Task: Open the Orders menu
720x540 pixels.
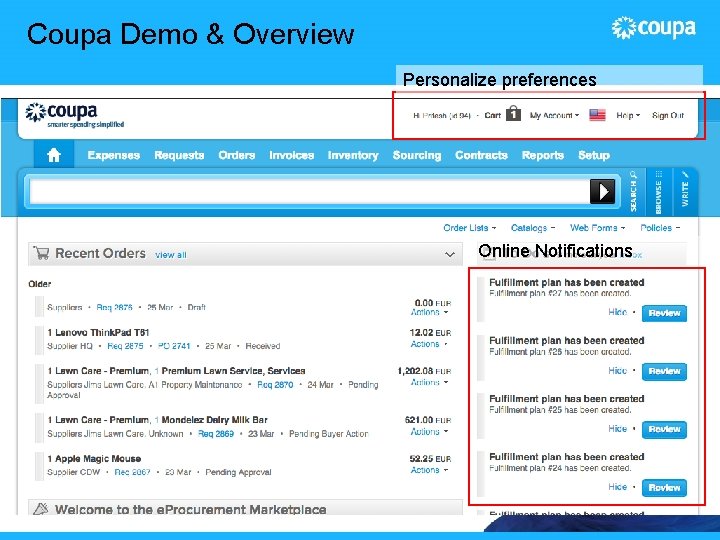Action: click(x=236, y=155)
